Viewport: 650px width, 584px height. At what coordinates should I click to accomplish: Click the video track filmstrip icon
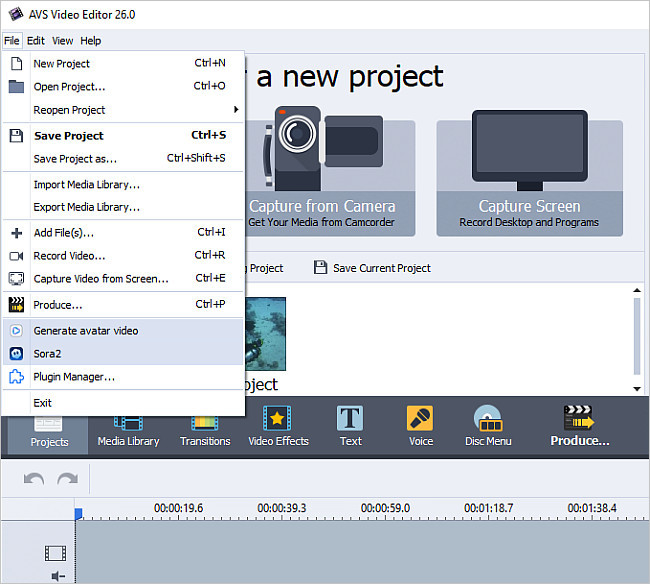tap(56, 553)
